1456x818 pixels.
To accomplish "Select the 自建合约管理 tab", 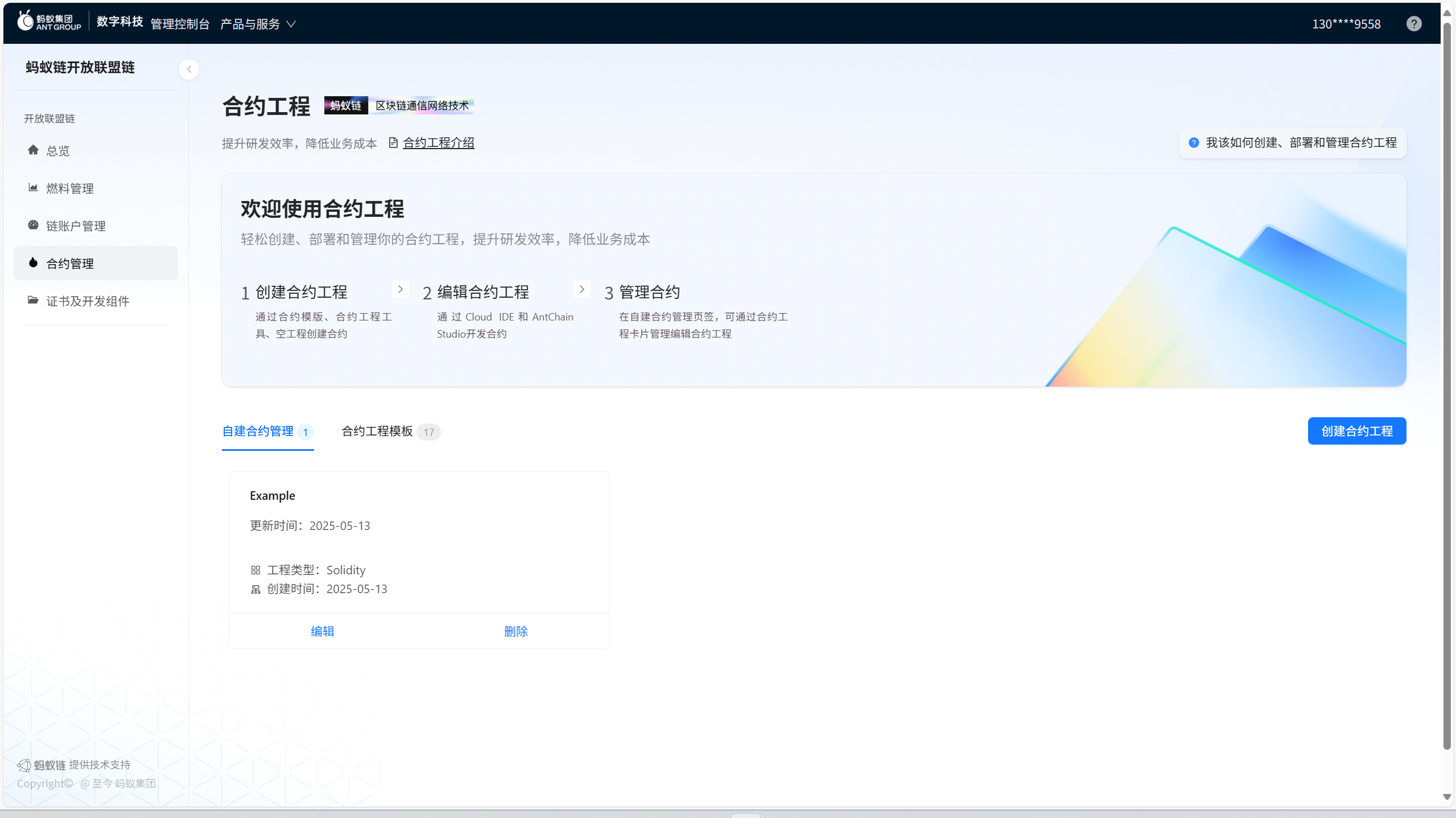I will [x=258, y=431].
